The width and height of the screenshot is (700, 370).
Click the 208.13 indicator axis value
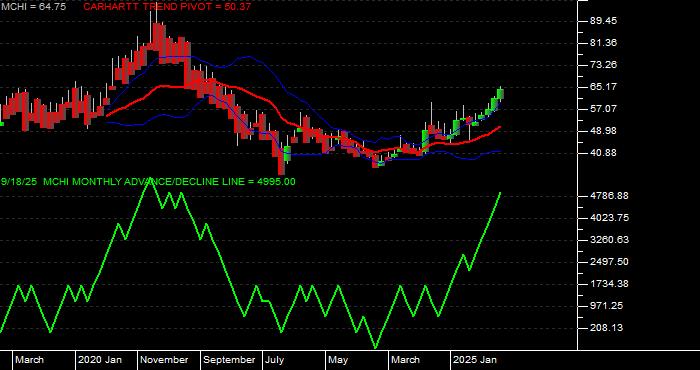click(x=606, y=328)
